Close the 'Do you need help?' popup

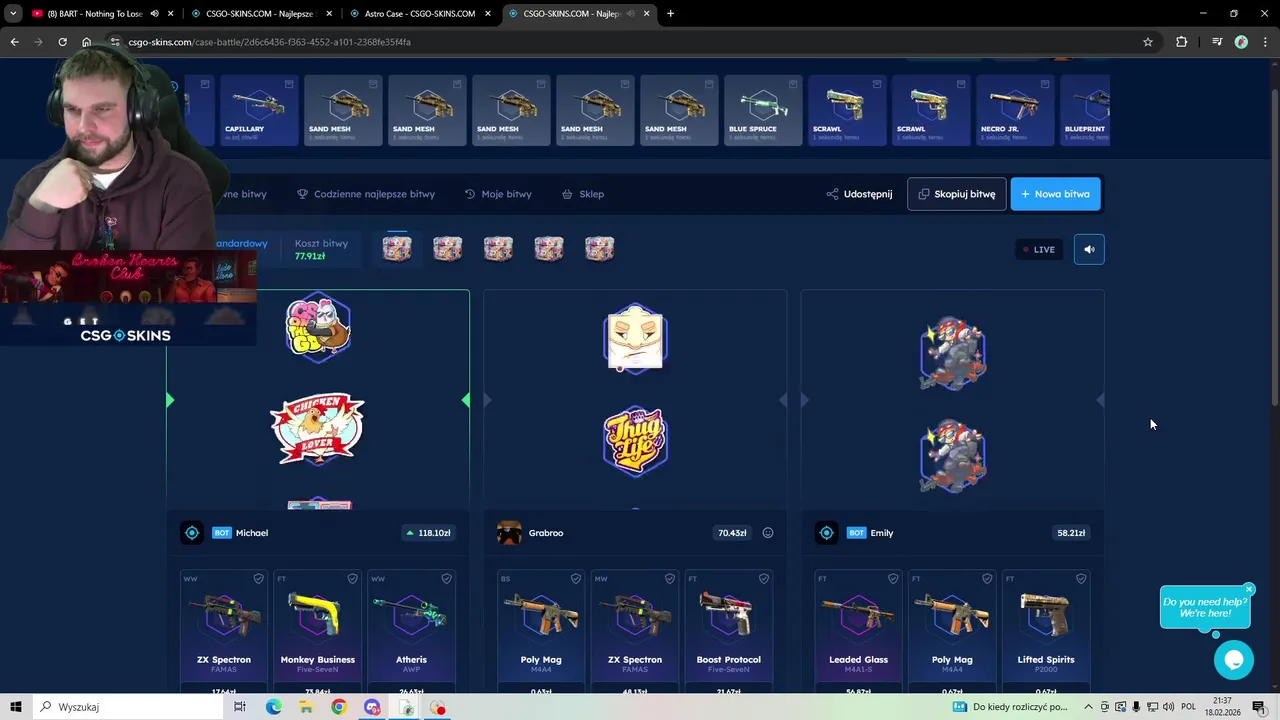pos(1249,589)
